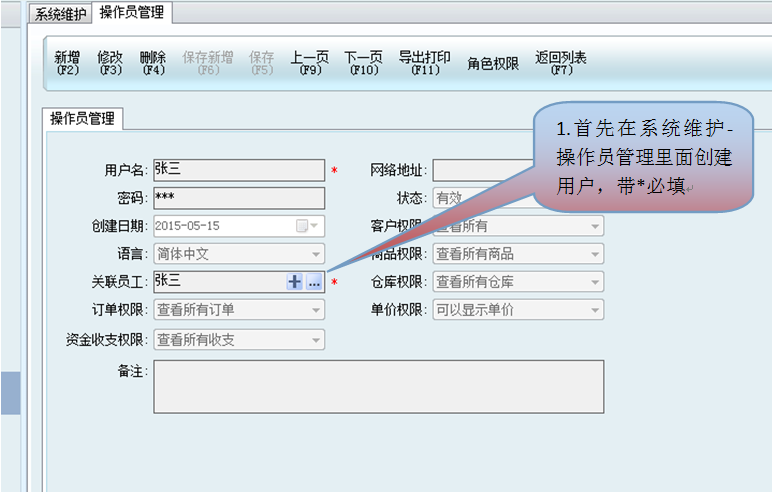The width and height of the screenshot is (772, 494).
Task: Click the 用户名 input field
Action: tap(238, 170)
